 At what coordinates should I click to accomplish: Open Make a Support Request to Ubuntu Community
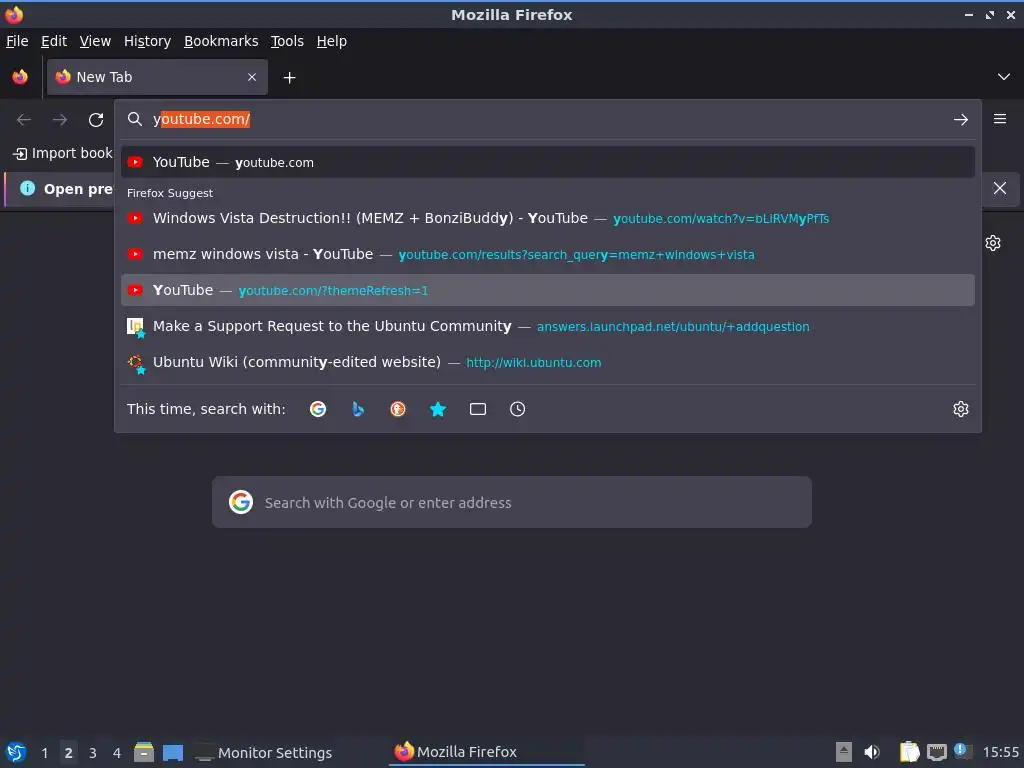pyautogui.click(x=547, y=326)
